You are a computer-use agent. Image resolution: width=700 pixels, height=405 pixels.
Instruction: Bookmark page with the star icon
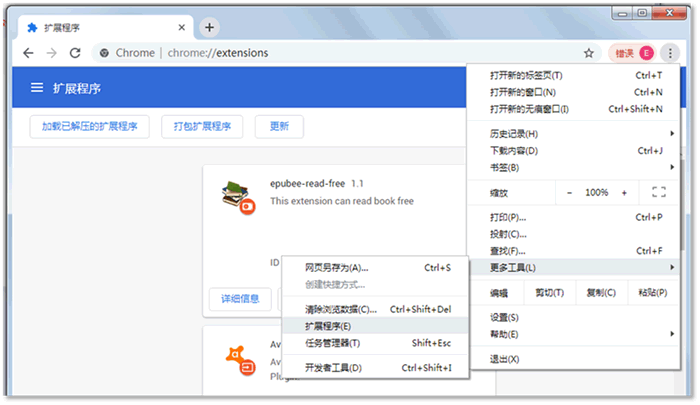tap(589, 53)
